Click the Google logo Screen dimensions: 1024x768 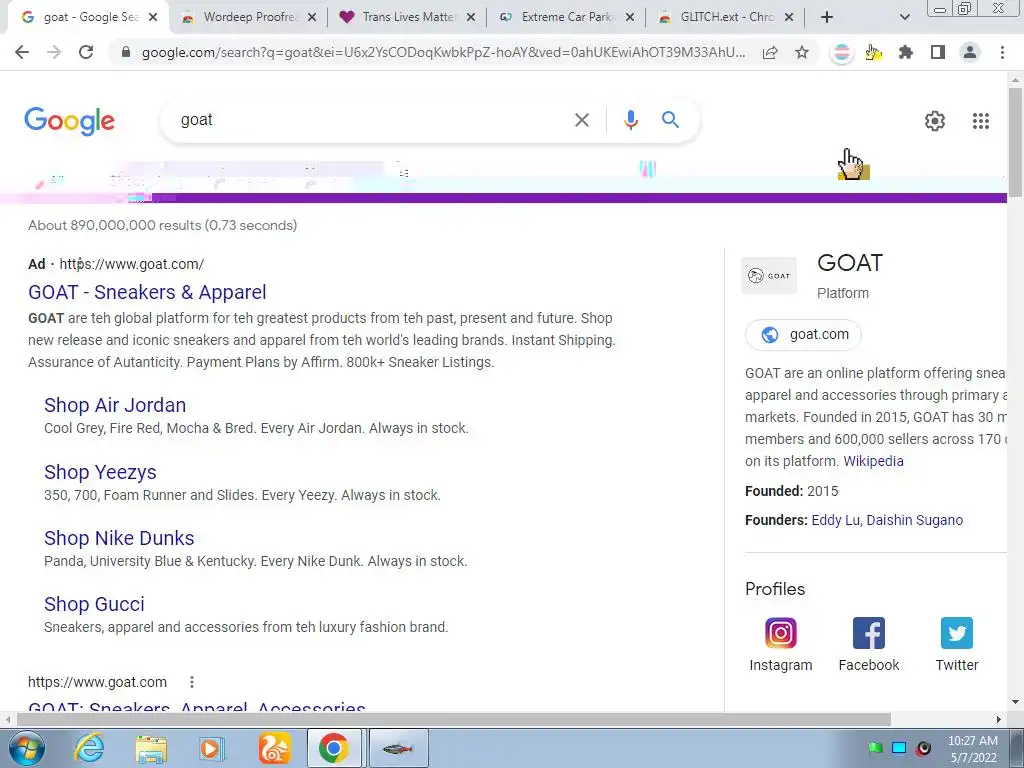69,121
